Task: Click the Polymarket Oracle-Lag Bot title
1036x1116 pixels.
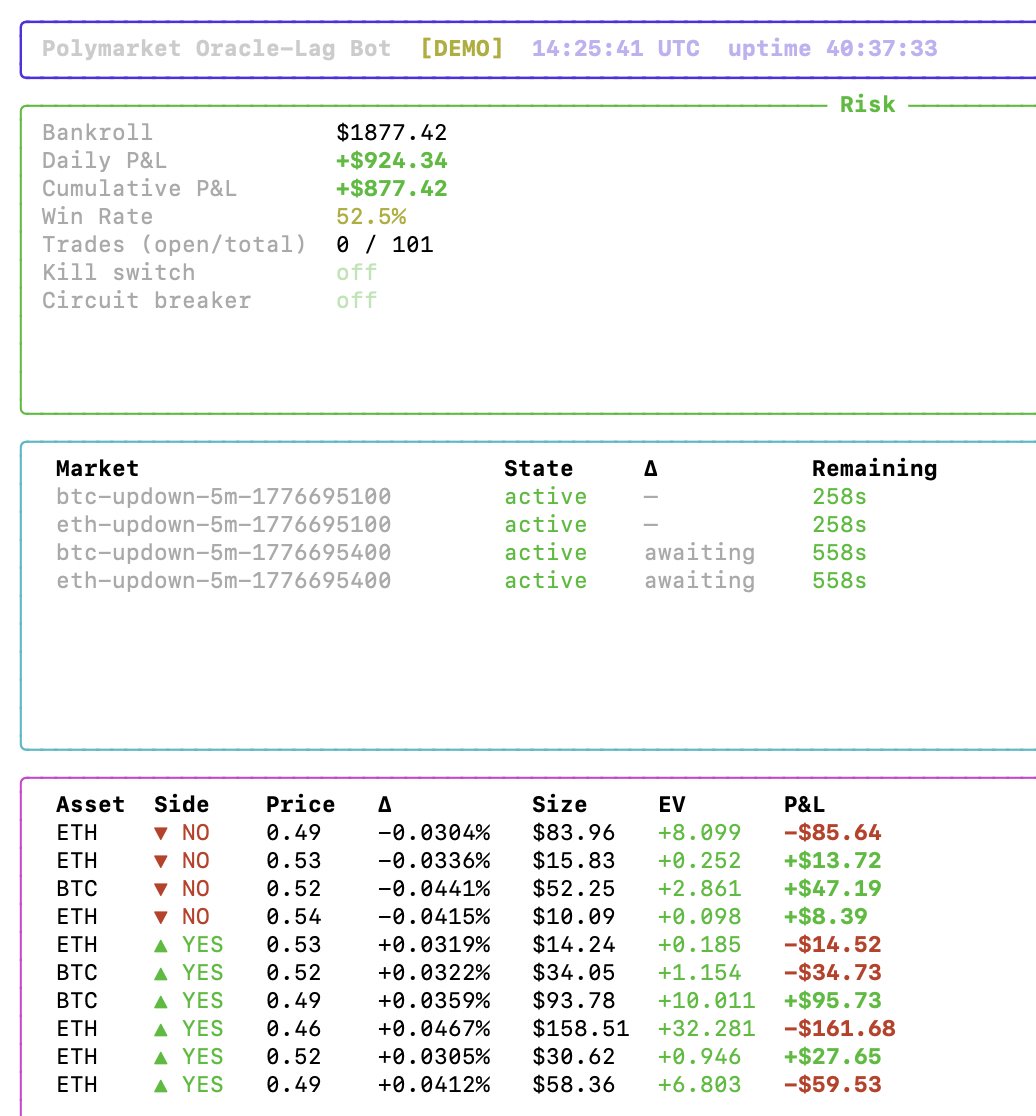Action: (x=216, y=48)
